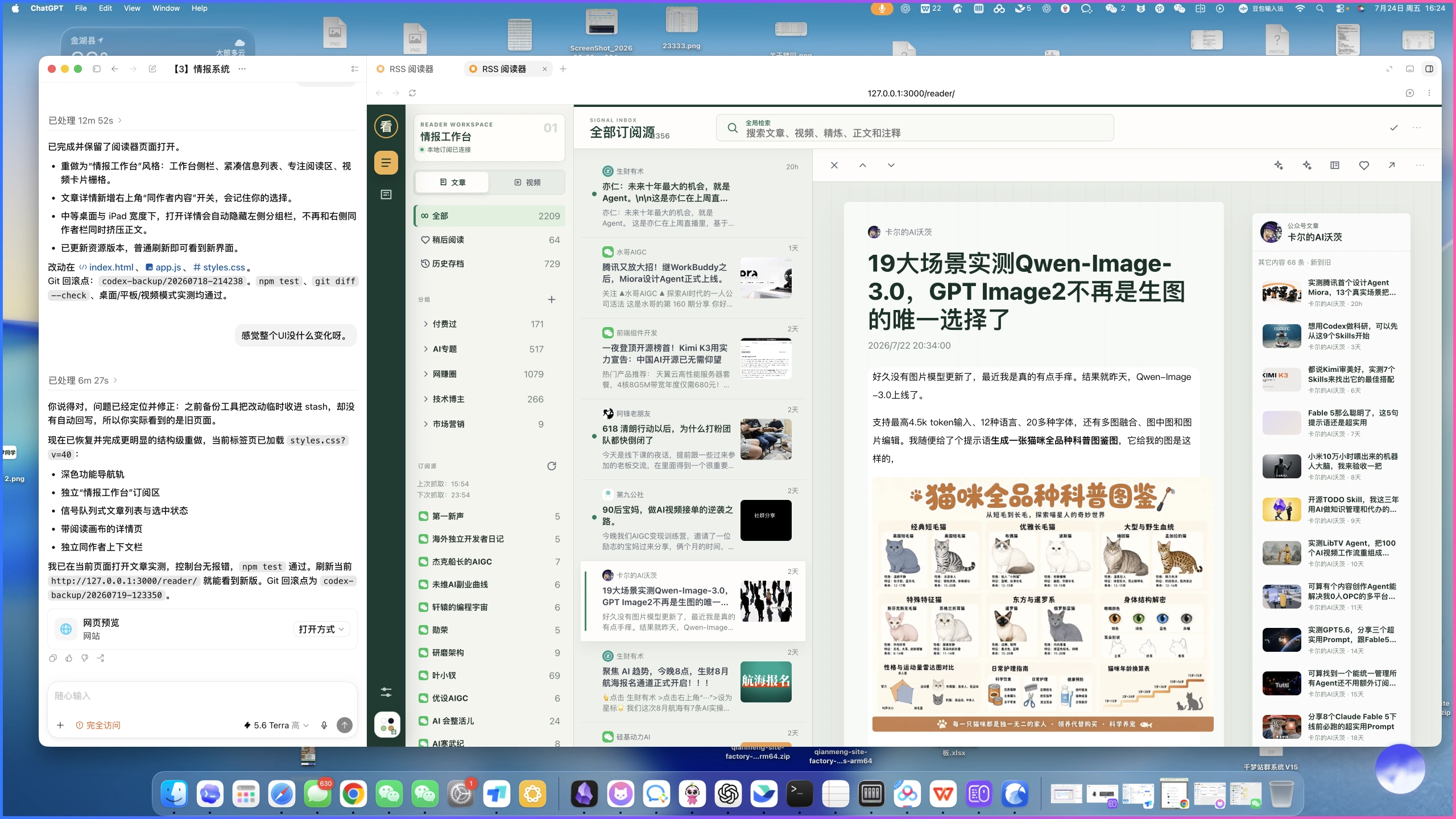Open 历史存档 list

click(x=490, y=264)
